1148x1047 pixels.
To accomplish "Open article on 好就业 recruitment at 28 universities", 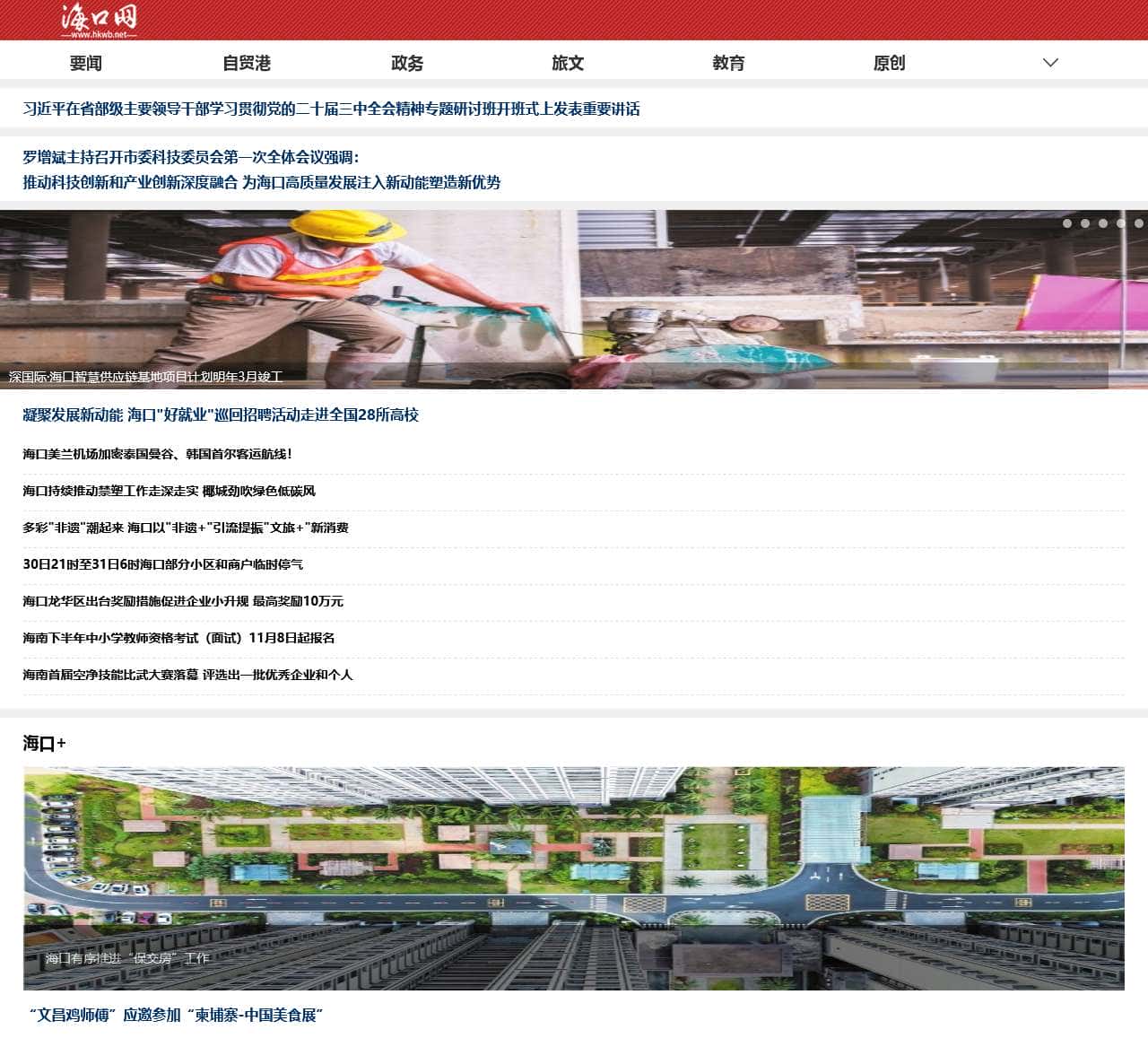I will [221, 415].
